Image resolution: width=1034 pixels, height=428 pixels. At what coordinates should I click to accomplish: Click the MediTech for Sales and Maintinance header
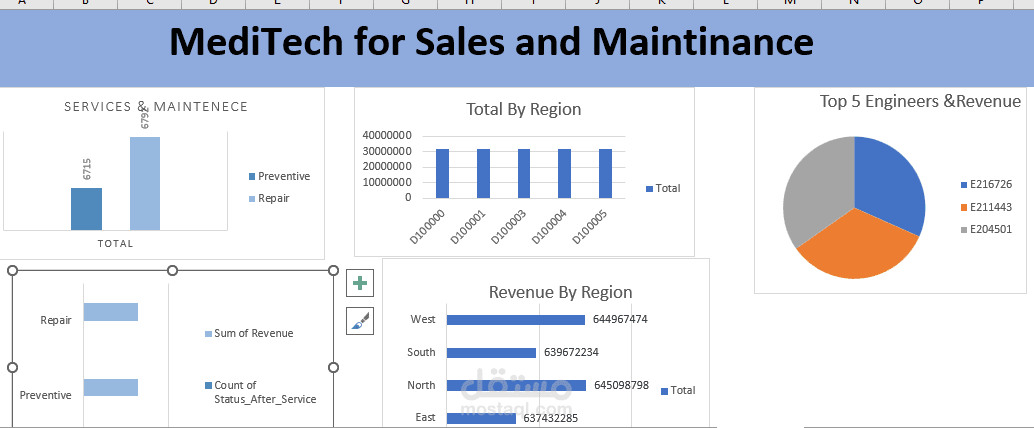point(490,42)
